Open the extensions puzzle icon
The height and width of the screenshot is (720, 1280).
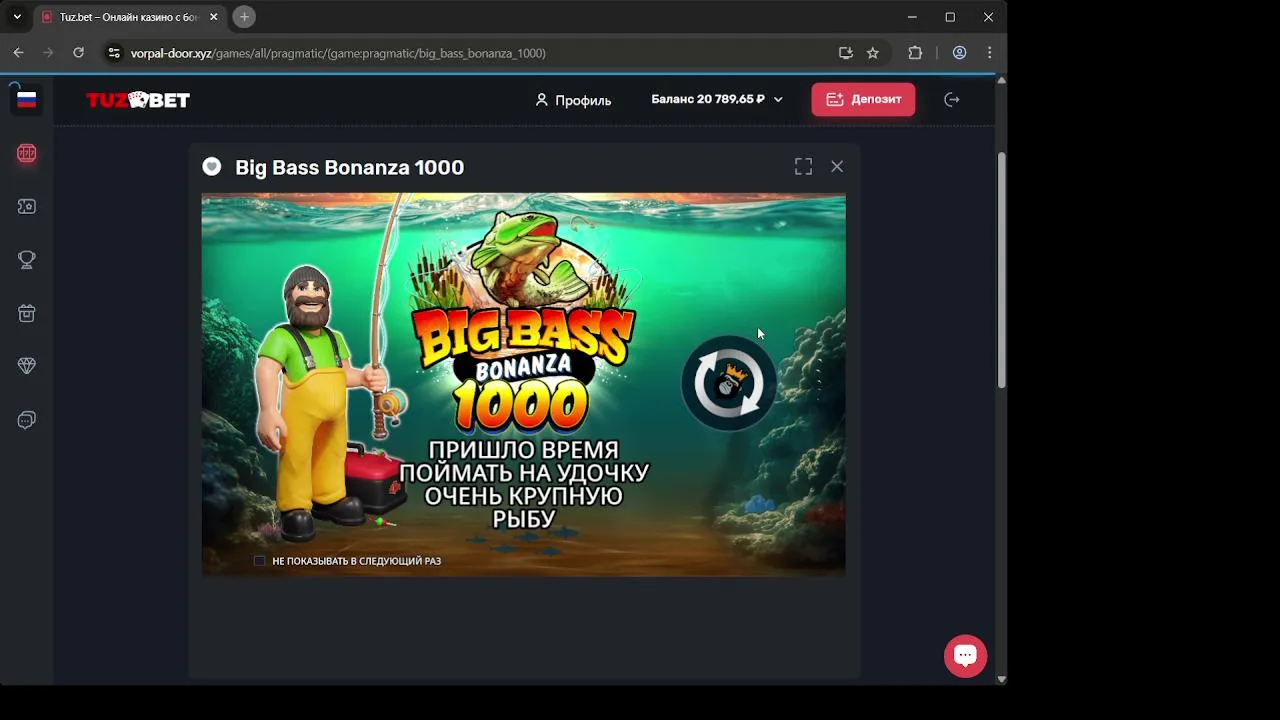coord(915,53)
